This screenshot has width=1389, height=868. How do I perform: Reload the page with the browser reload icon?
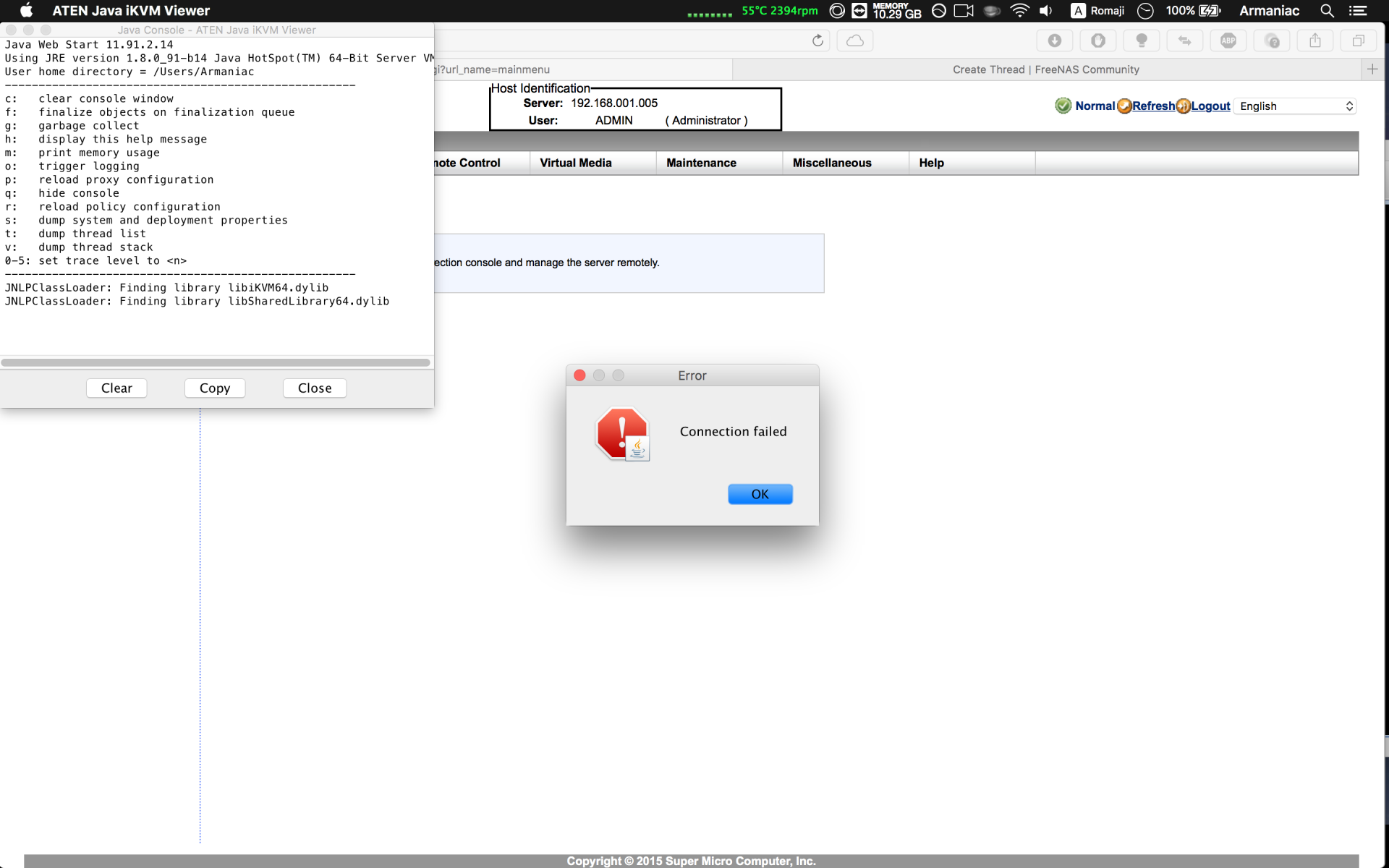tap(817, 41)
